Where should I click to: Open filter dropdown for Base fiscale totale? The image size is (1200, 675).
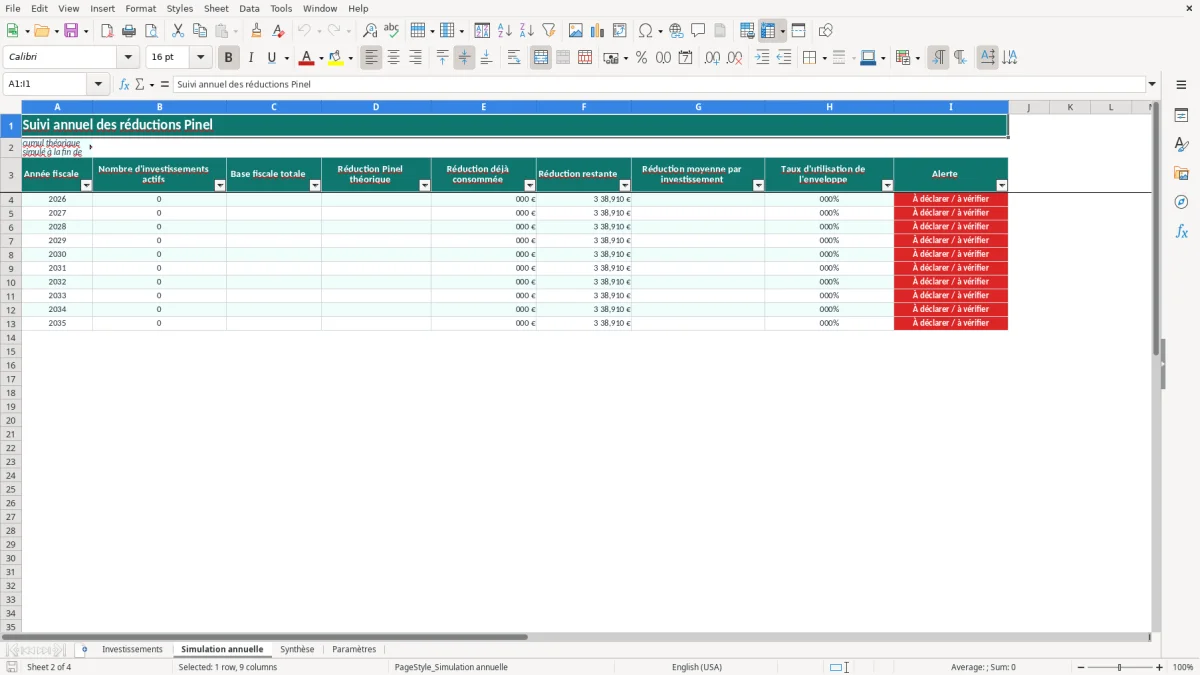[x=315, y=186]
